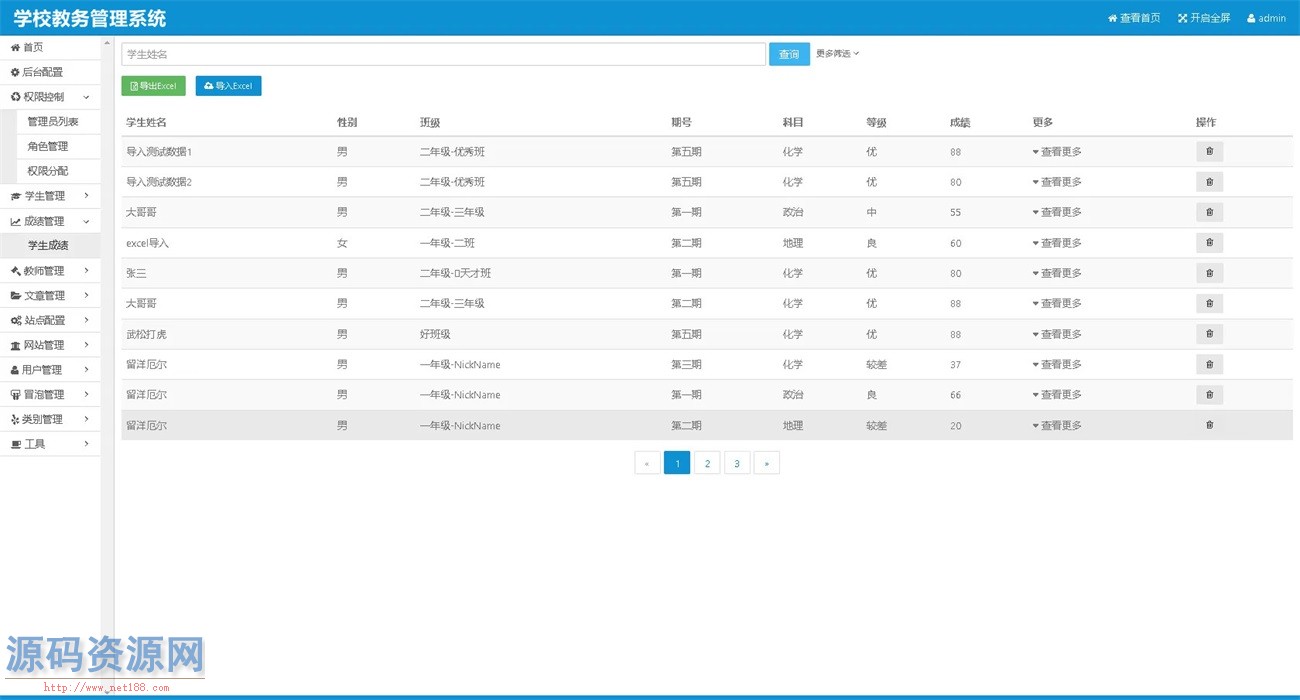The image size is (1300, 700).
Task: Select the 学生成绩 submenu item
Action: pos(50,246)
